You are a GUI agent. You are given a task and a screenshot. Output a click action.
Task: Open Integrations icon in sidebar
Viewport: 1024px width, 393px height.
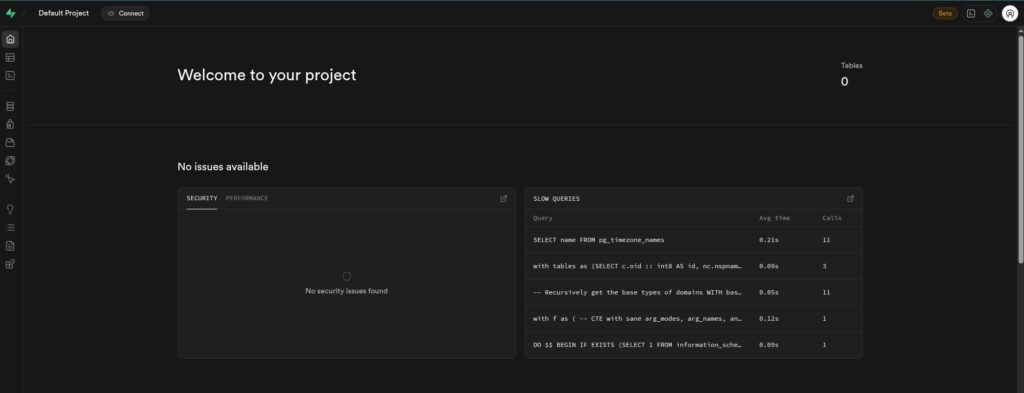(10, 264)
